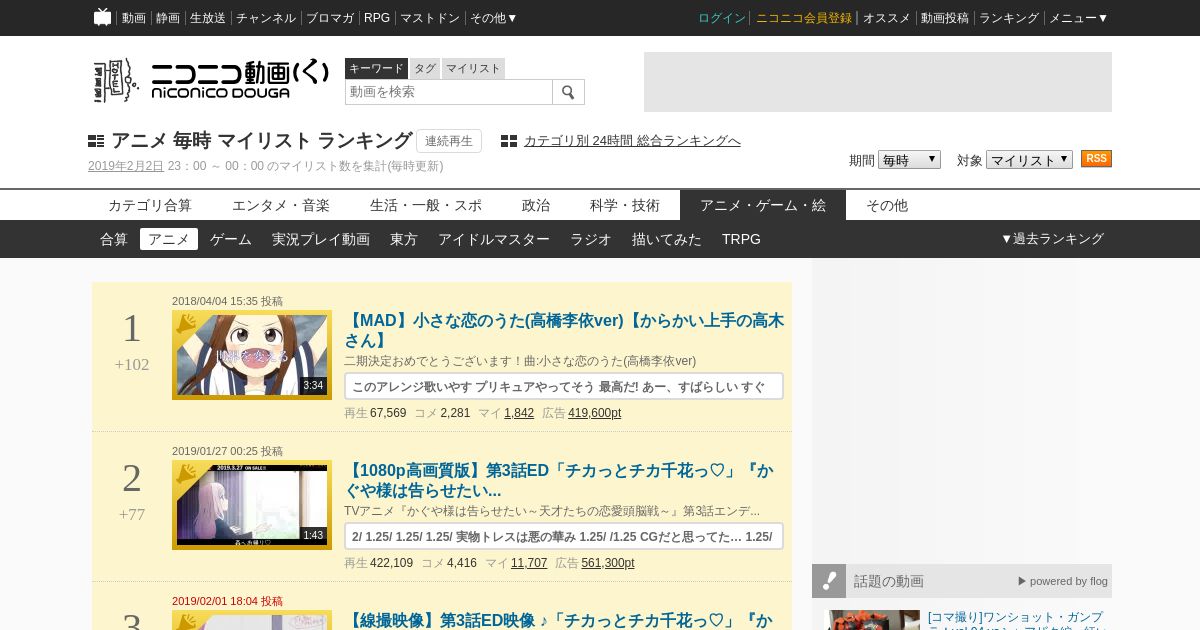1200x630 pixels.
Task: Select the TRPG subcategory
Action: pyautogui.click(x=741, y=239)
